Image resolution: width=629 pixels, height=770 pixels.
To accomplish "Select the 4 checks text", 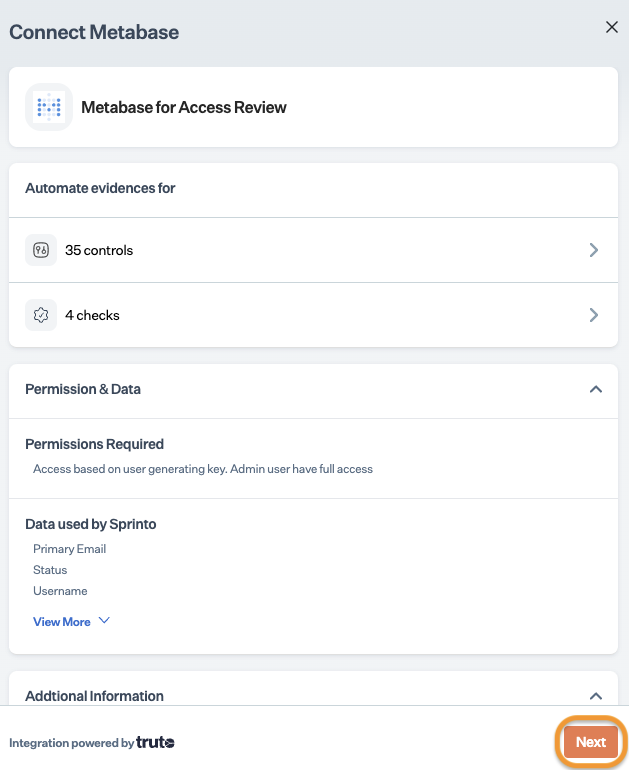I will point(92,315).
